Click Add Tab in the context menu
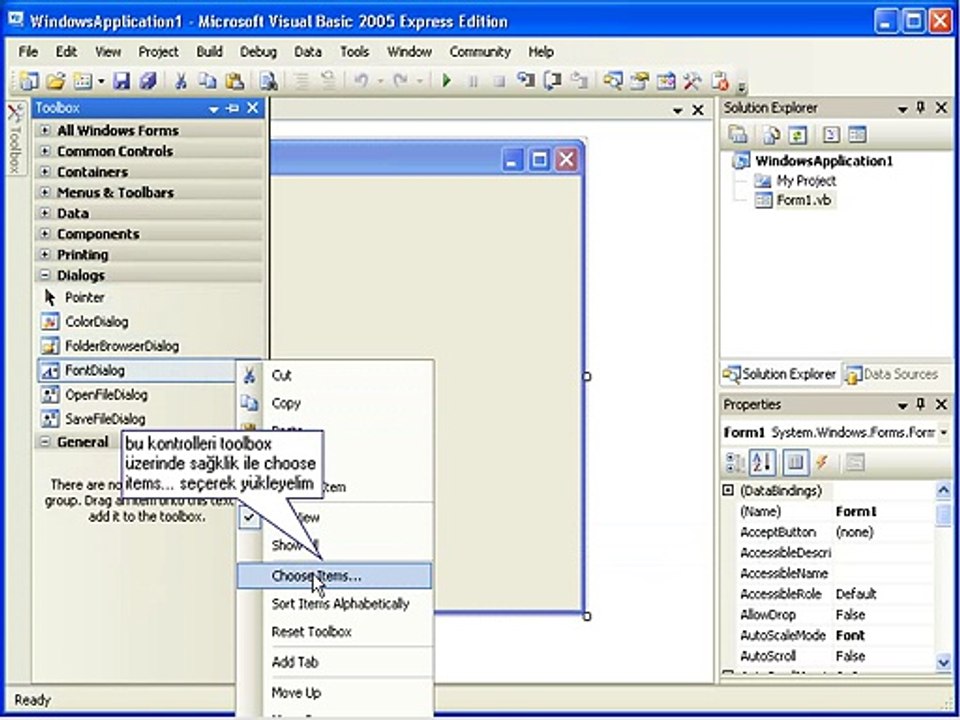Screen dimensions: 960x720 pos(335,662)
